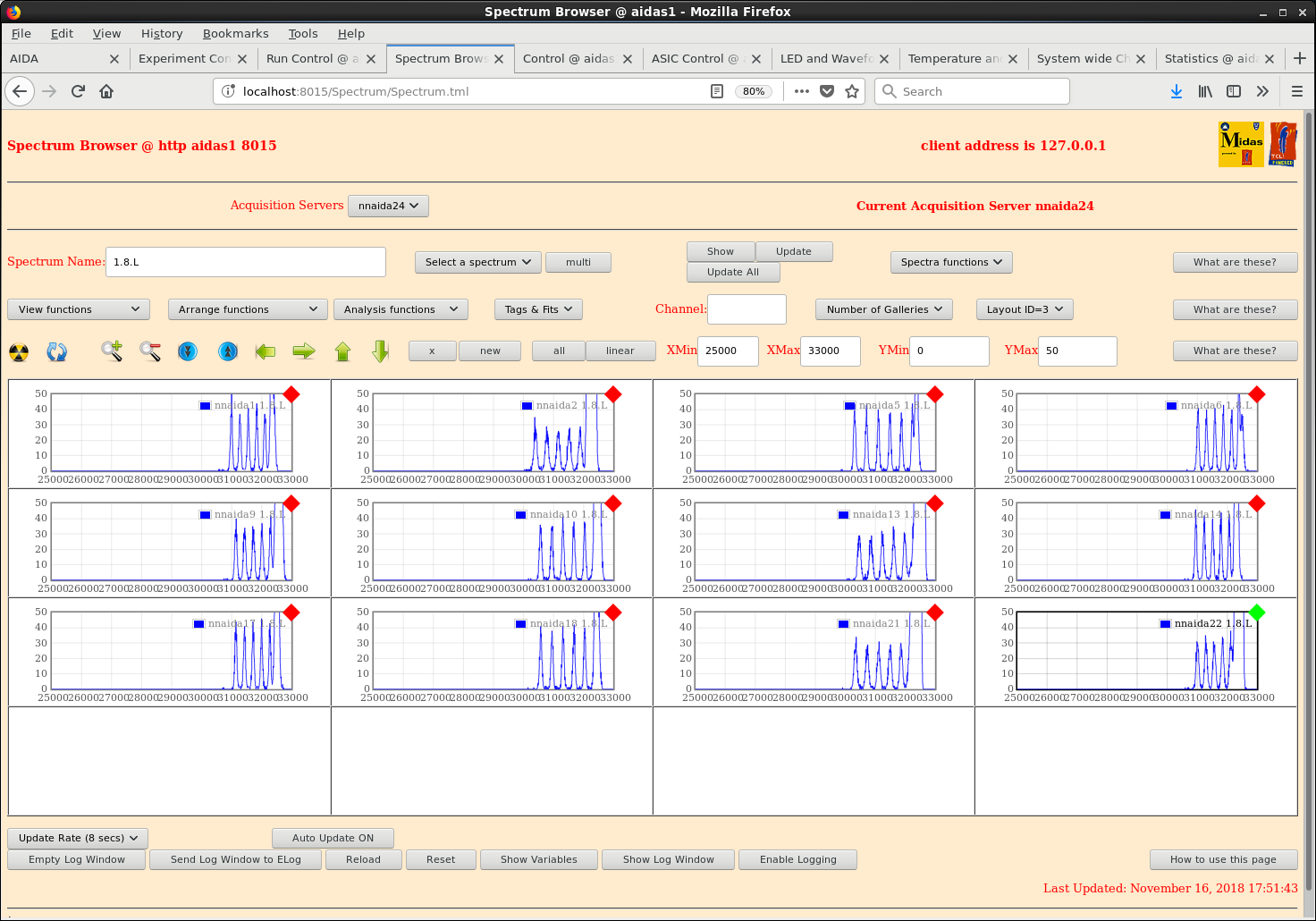Toggle the linear scale button

620,351
